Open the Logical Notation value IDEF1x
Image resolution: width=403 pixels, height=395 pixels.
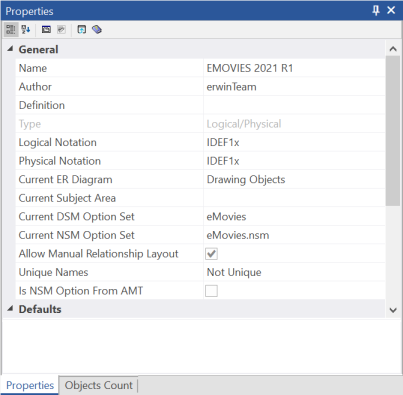(294, 142)
